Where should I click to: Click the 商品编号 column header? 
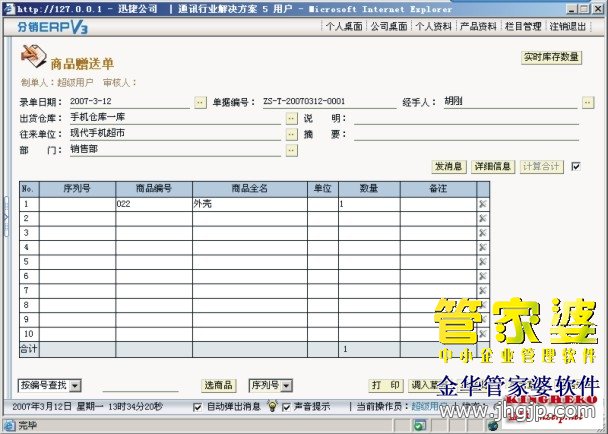pos(154,189)
